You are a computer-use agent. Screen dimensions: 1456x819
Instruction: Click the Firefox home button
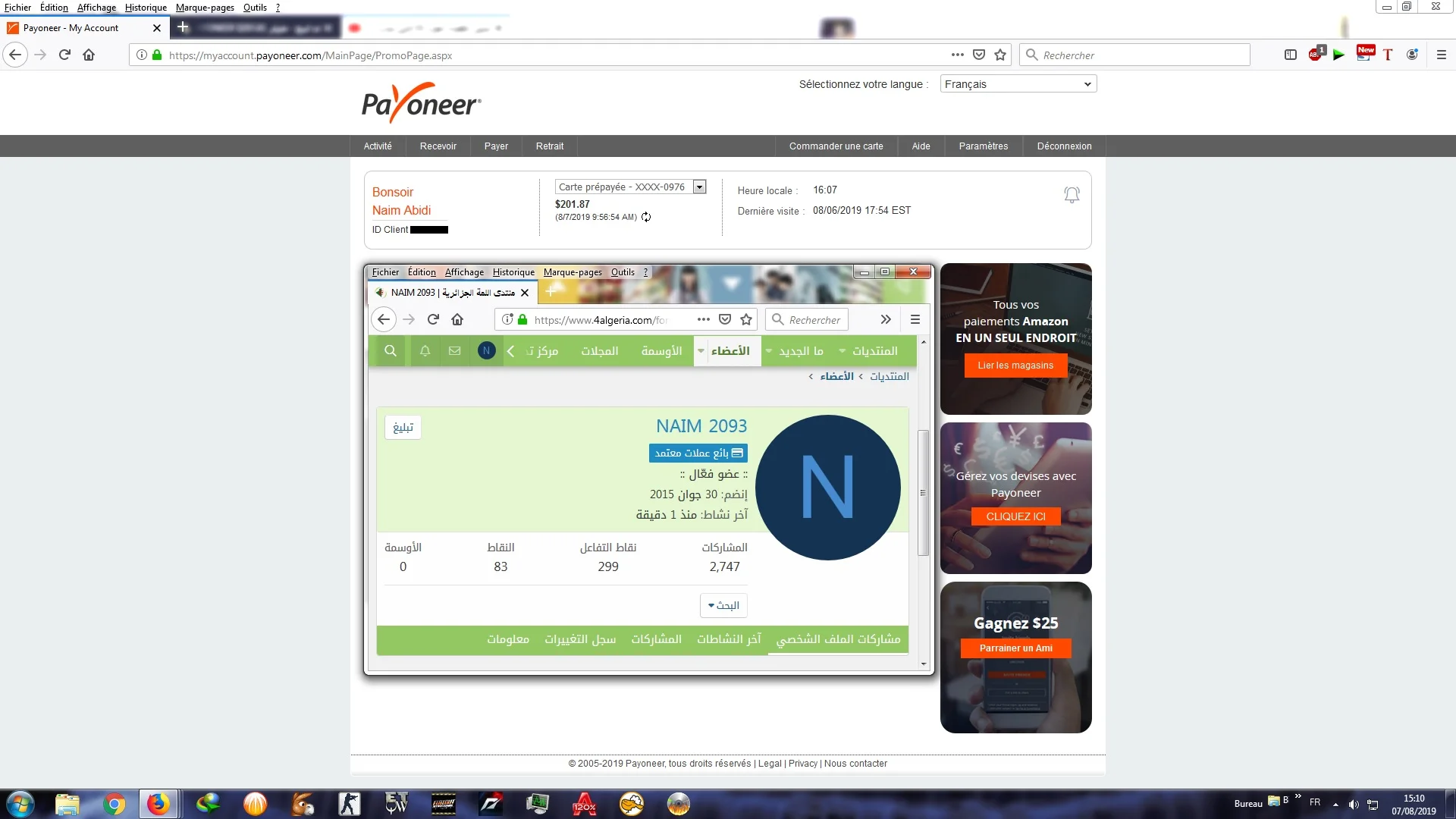(x=89, y=55)
